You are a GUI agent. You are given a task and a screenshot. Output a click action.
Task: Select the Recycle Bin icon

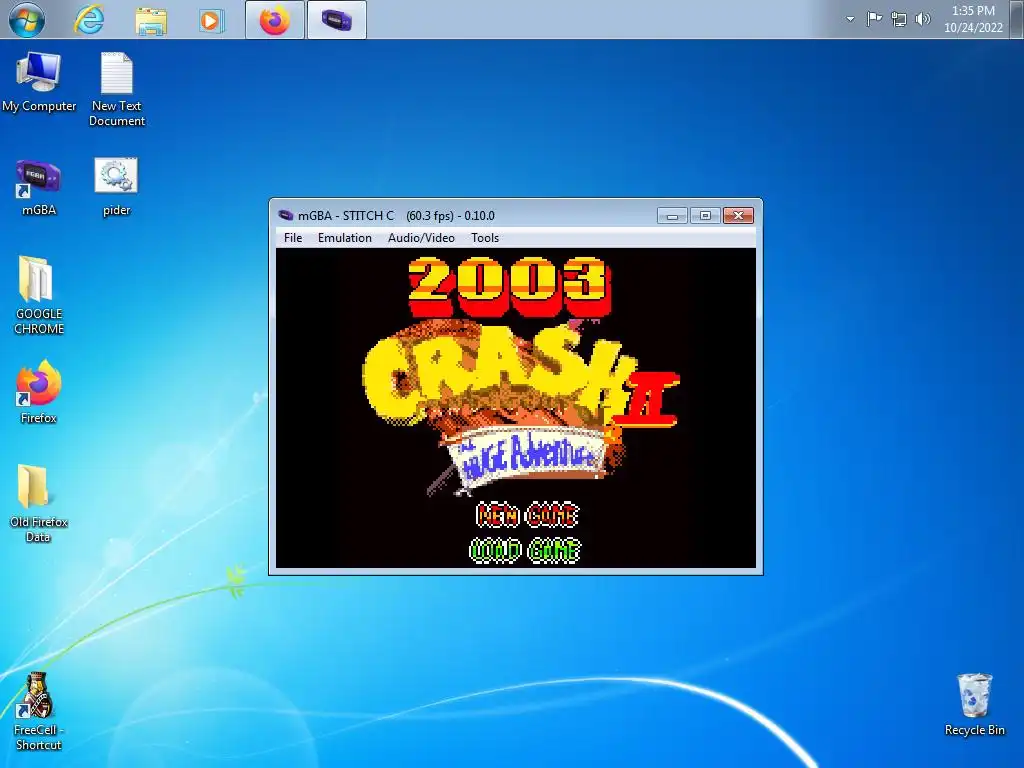[974, 705]
